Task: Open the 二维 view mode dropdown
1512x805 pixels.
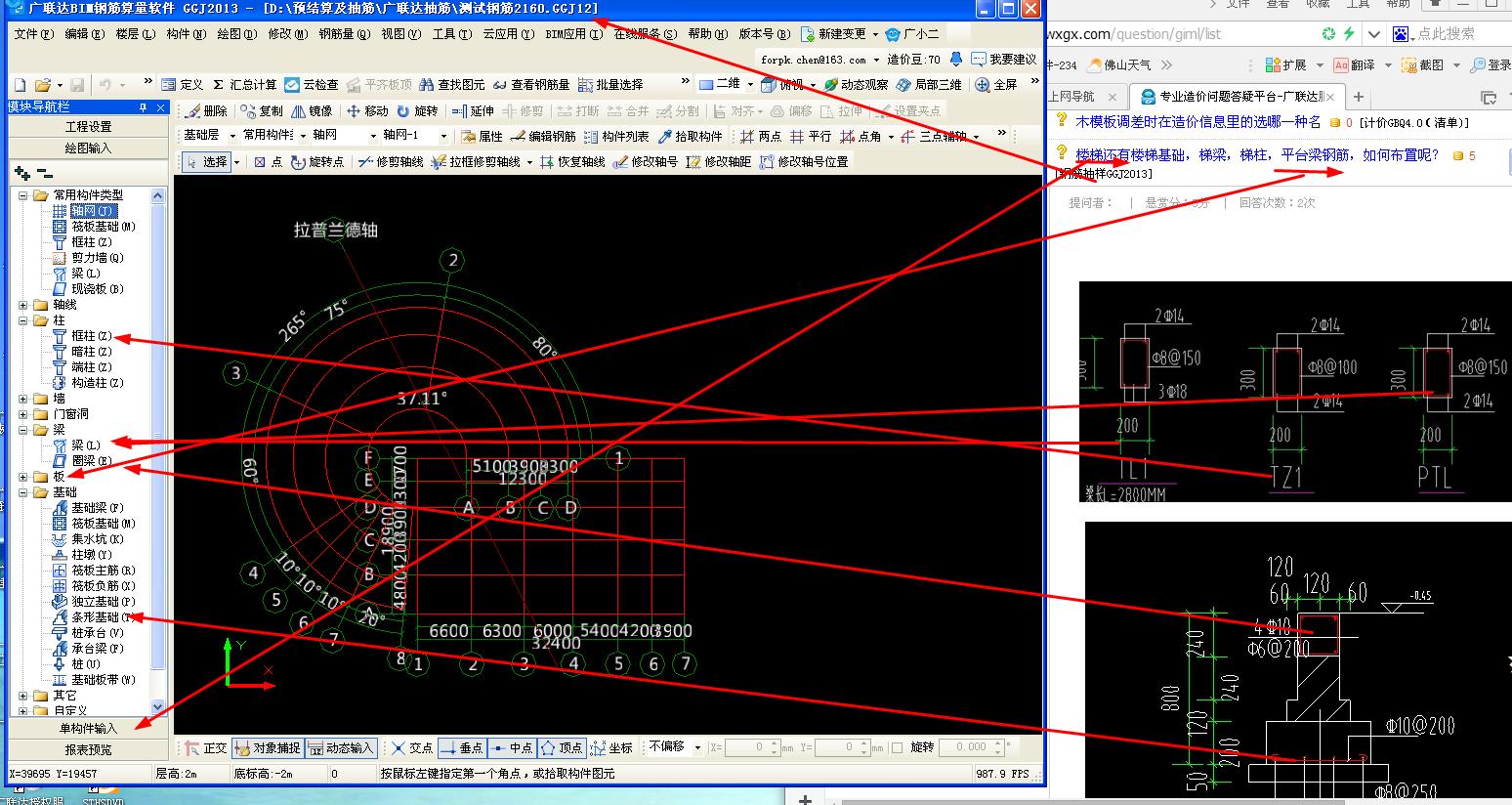Action: [749, 85]
